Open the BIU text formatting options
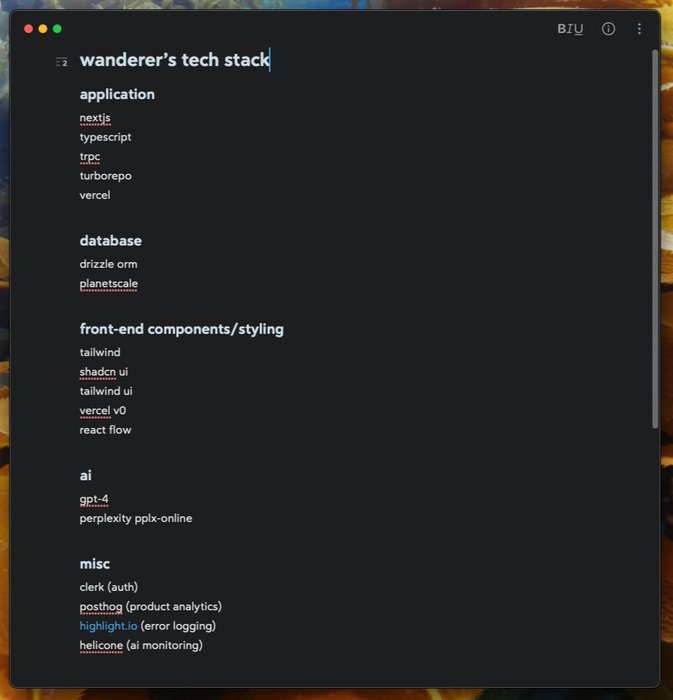Viewport: 673px width, 700px height. tap(570, 29)
